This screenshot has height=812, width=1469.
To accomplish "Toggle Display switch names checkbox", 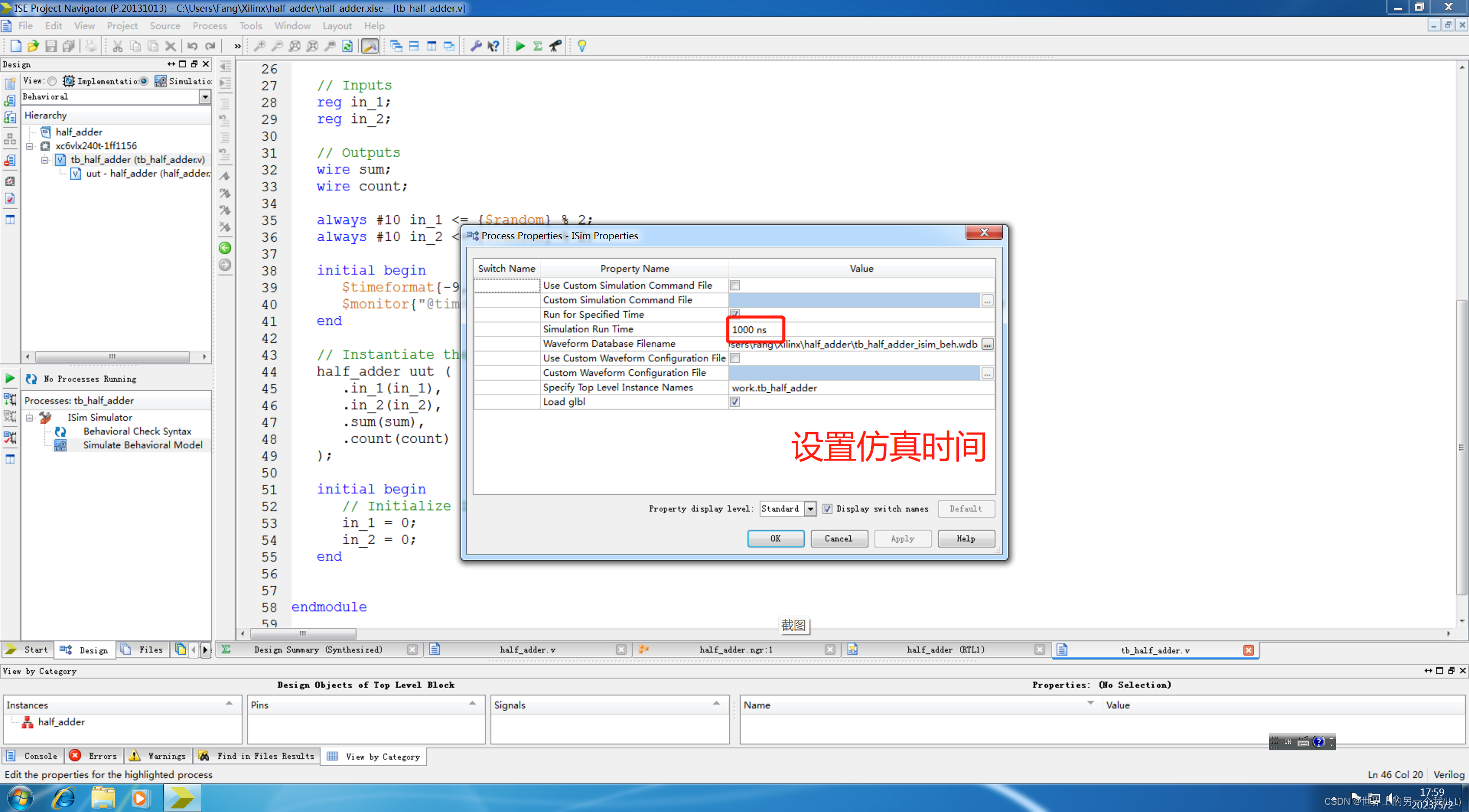I will tap(827, 509).
